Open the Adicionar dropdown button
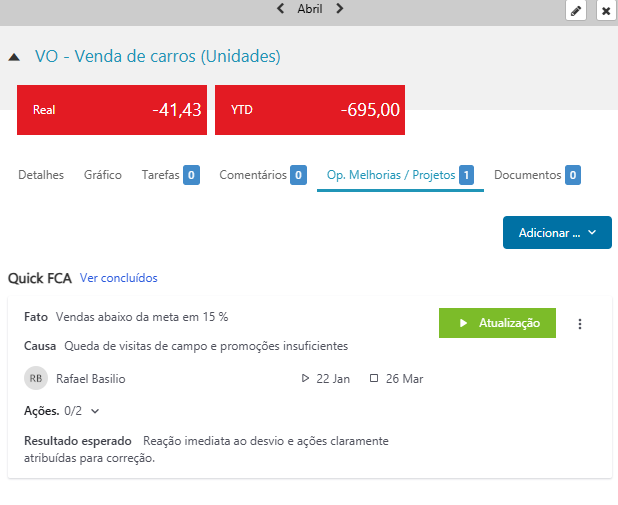The height and width of the screenshot is (505, 618). pos(557,233)
